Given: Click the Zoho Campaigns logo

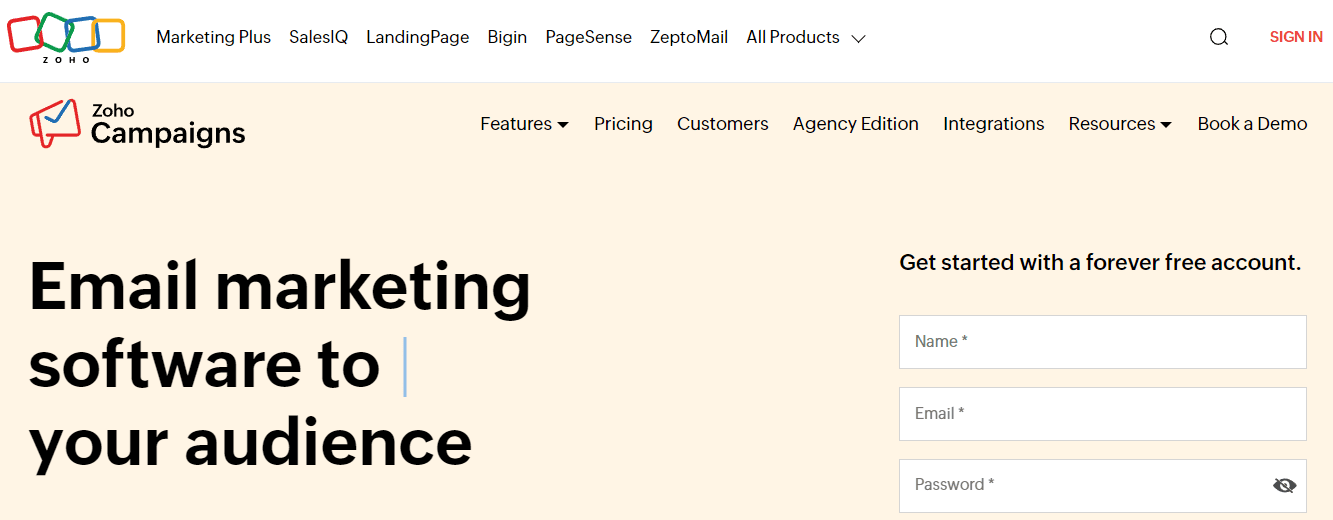Looking at the screenshot, I should [x=137, y=124].
